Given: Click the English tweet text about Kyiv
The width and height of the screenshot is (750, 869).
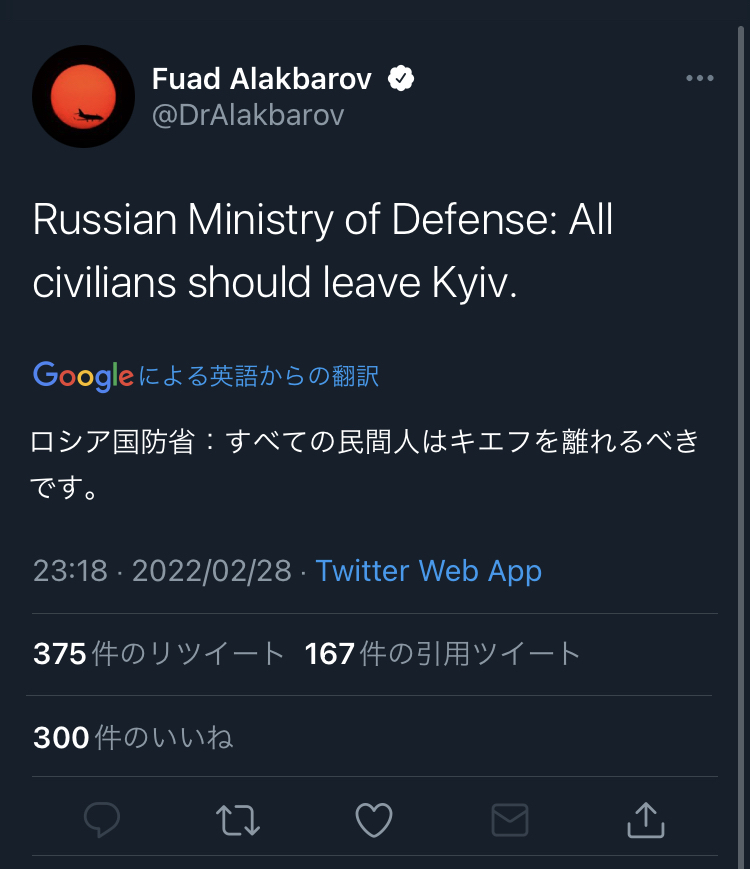Looking at the screenshot, I should pos(322,251).
